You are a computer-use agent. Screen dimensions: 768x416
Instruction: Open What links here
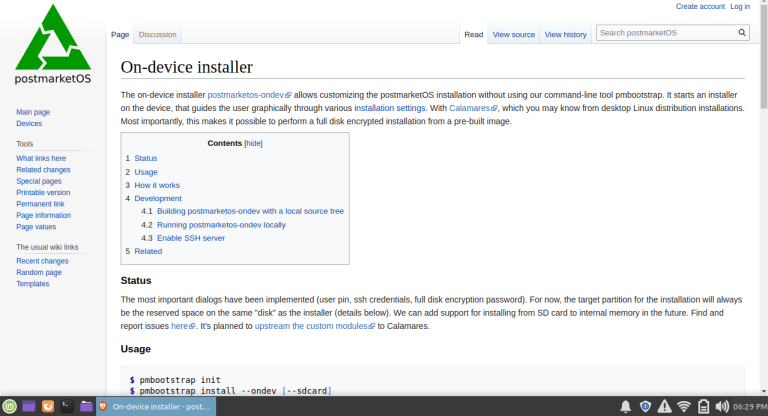pyautogui.click(x=41, y=158)
